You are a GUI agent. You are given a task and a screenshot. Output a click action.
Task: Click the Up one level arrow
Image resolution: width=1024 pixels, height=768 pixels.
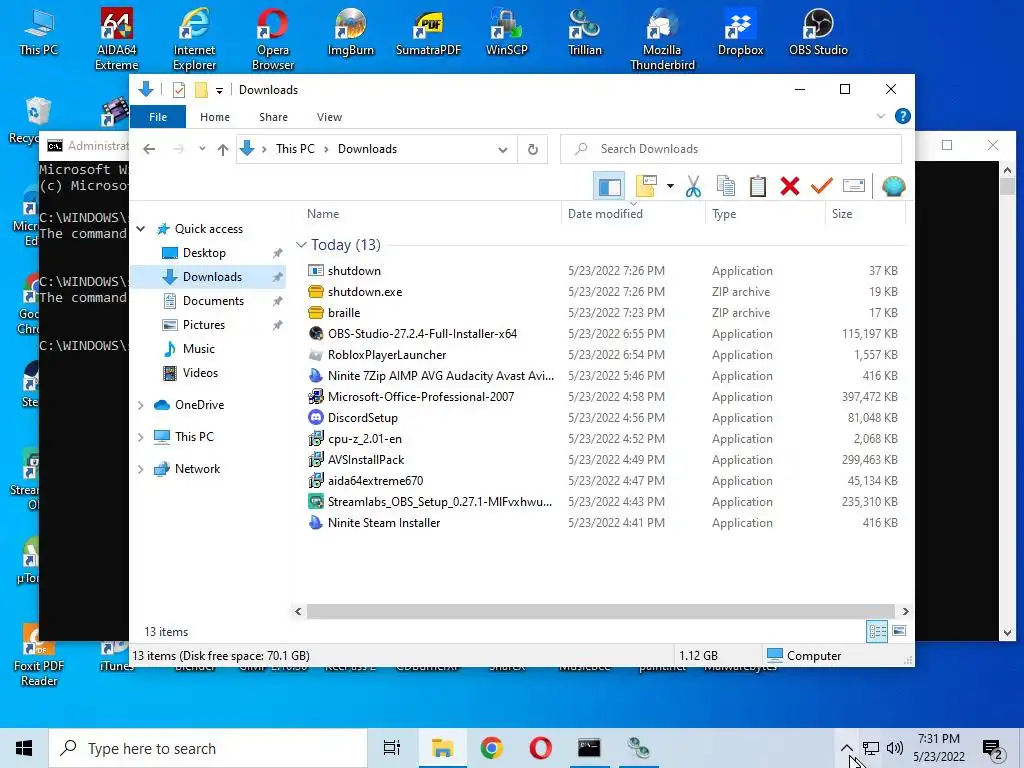click(223, 149)
